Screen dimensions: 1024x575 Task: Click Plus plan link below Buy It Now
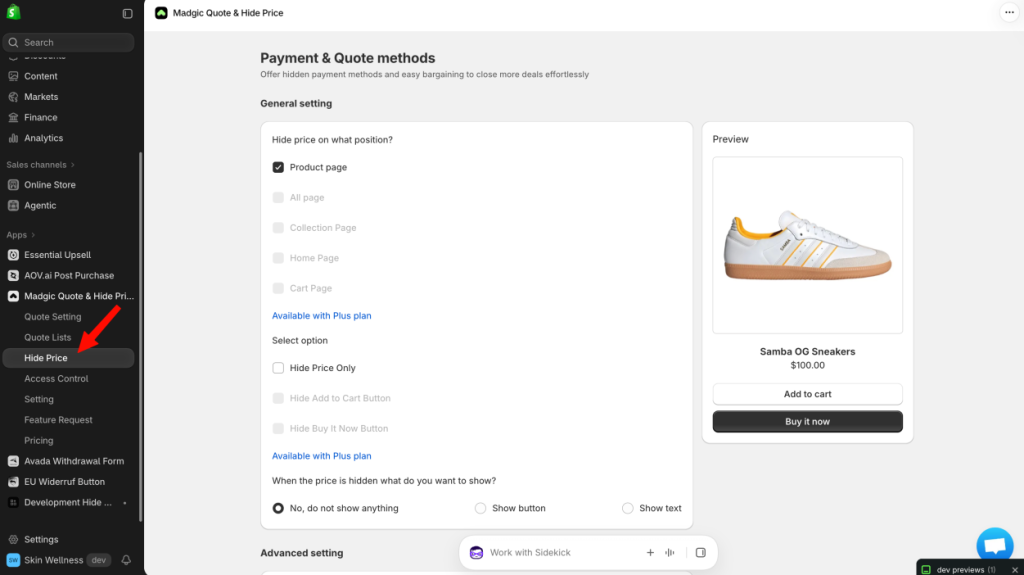[x=321, y=456]
